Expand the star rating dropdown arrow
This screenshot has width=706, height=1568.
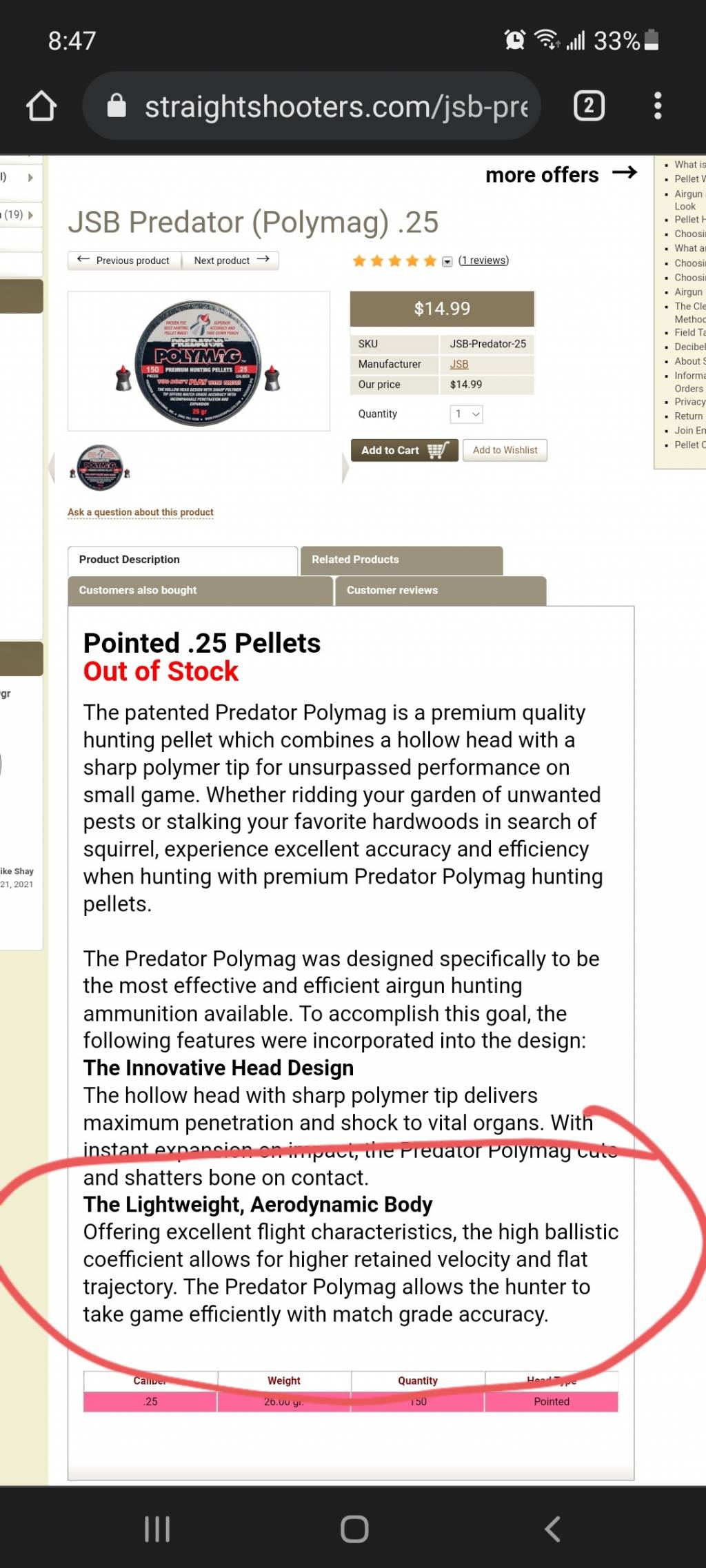click(447, 261)
